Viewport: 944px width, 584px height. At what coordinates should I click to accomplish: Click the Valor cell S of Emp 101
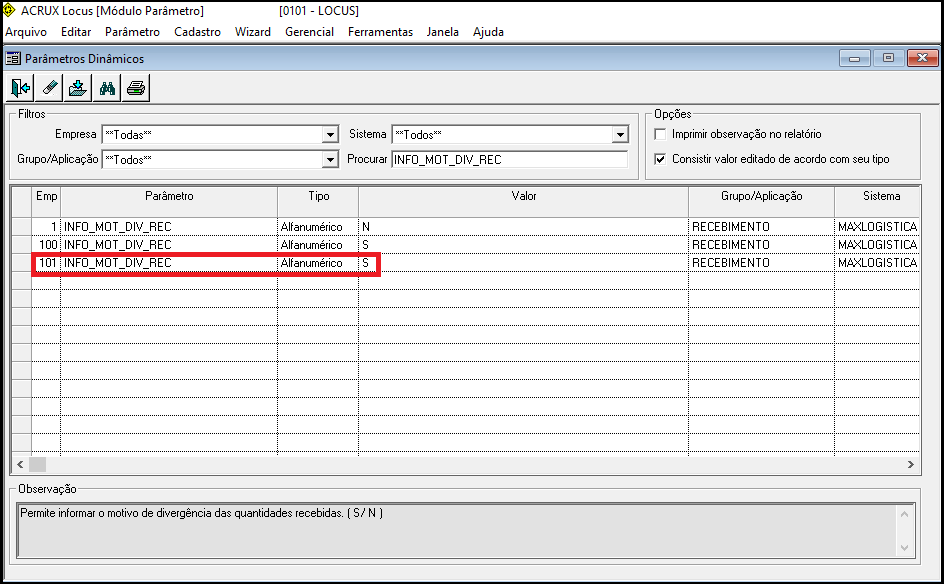coord(524,263)
